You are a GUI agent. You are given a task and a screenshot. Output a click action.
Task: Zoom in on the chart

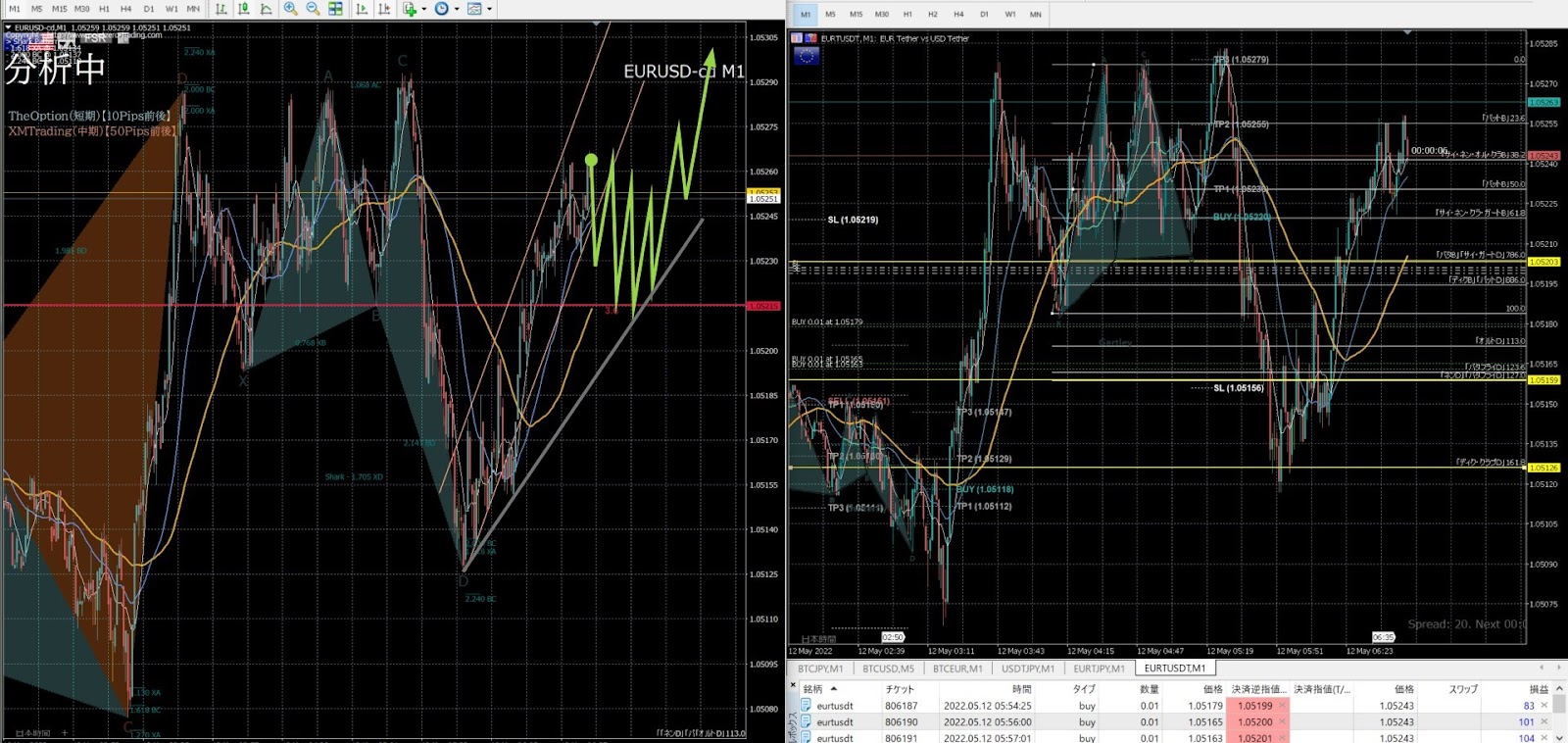coord(291,9)
